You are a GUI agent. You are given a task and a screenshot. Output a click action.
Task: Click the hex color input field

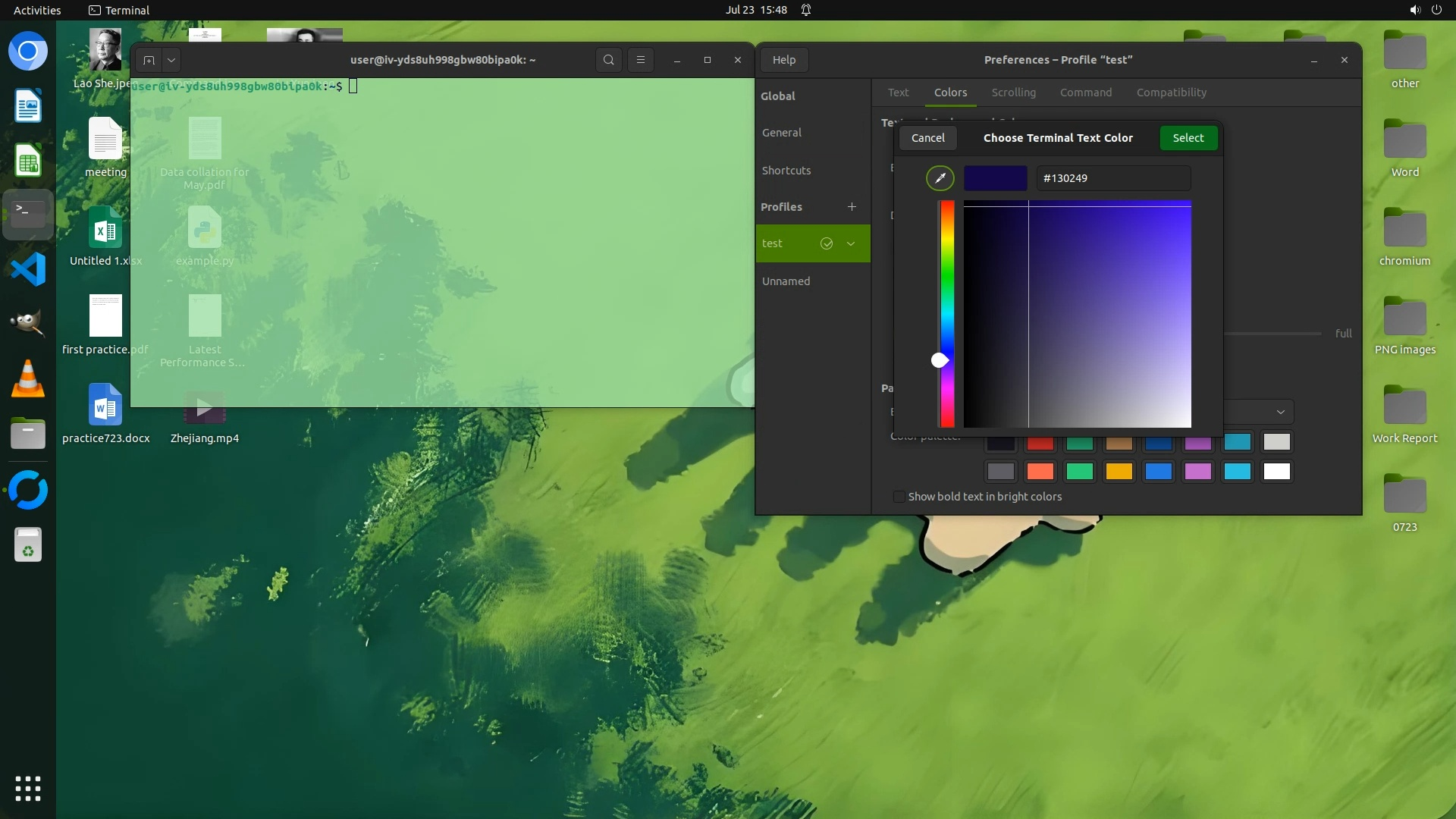tap(1112, 178)
